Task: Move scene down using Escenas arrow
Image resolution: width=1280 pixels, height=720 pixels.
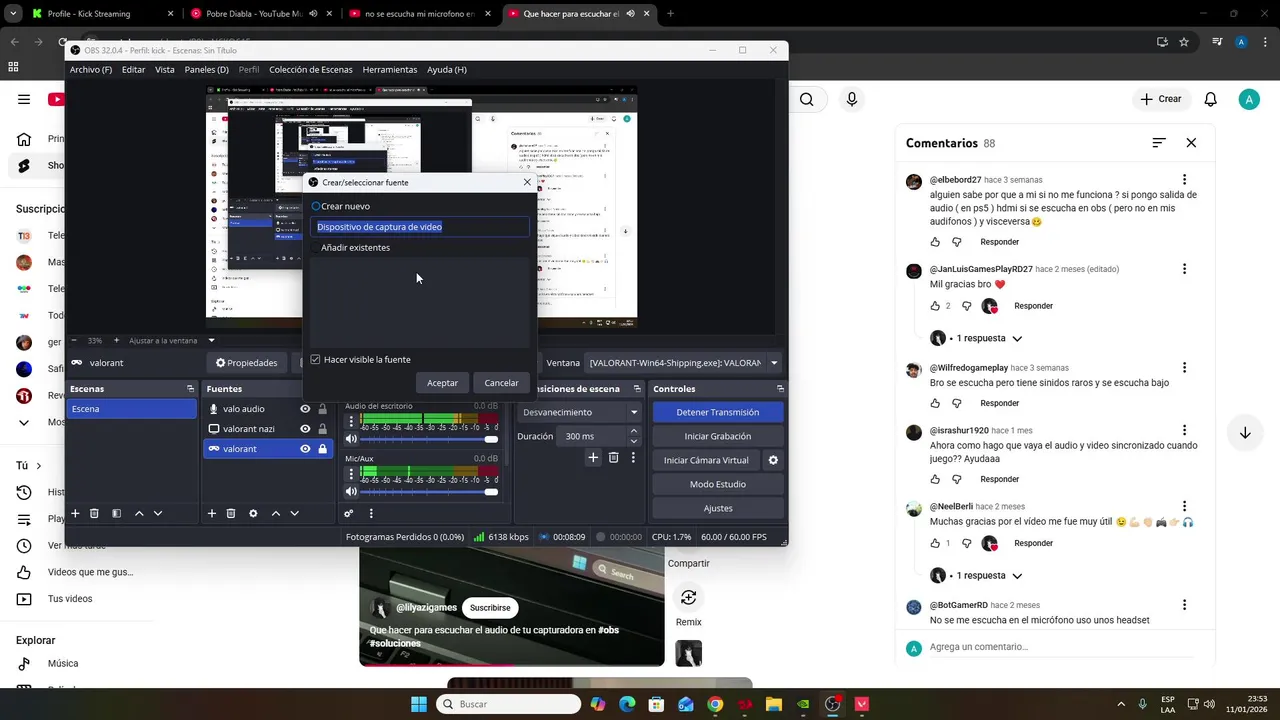Action: [x=158, y=513]
